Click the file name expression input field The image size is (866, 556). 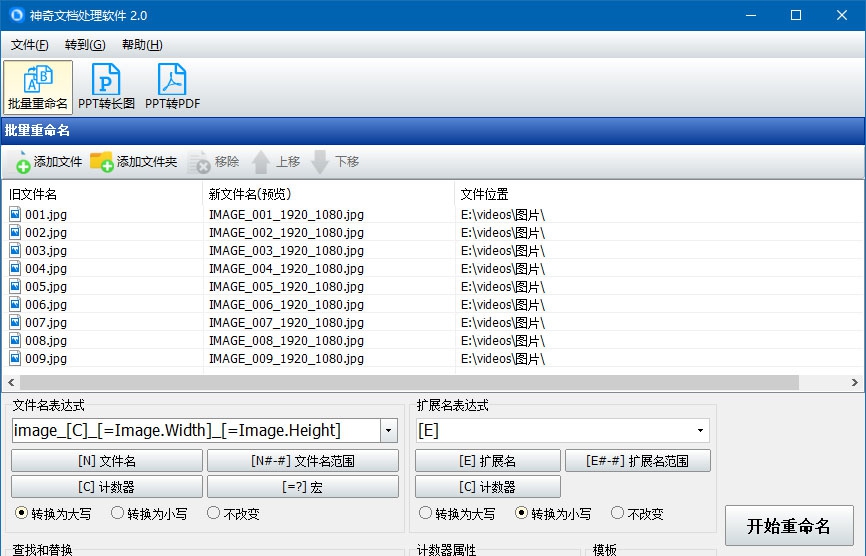tap(196, 431)
